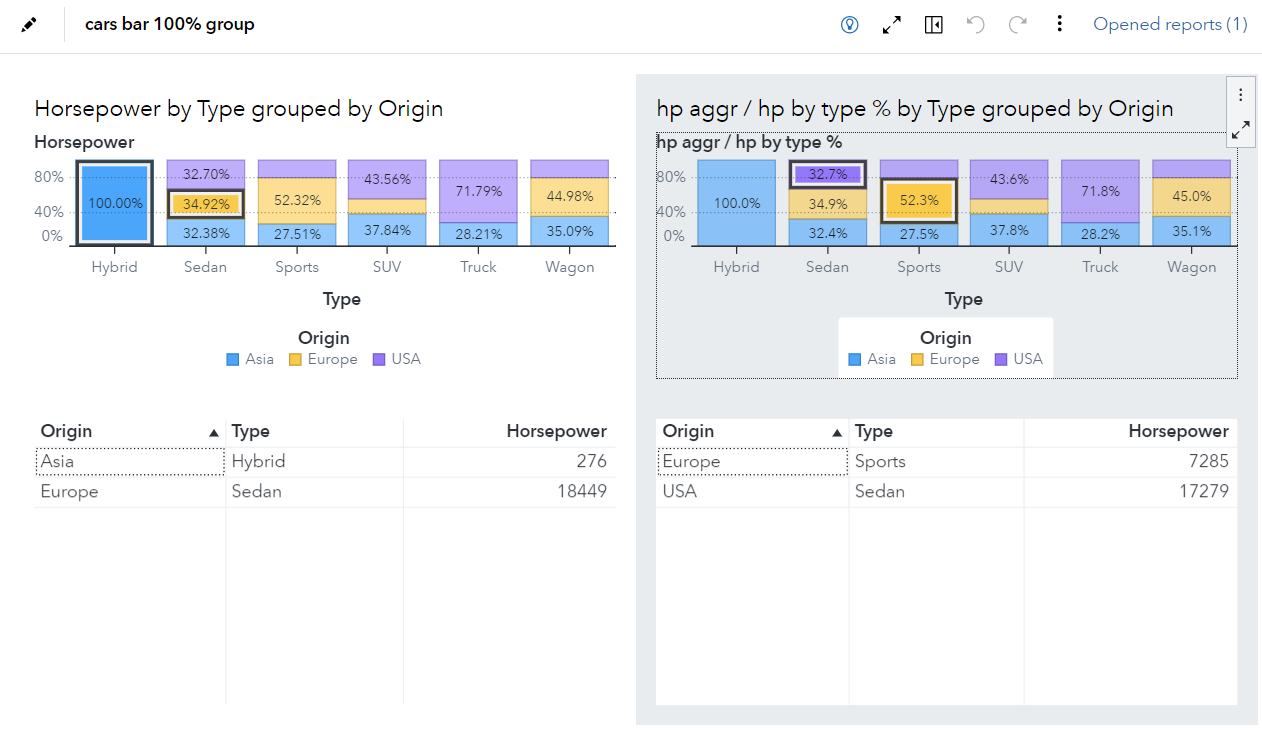This screenshot has width=1262, height=732.
Task: Click the 52.3% Sports segment in the right chart
Action: (x=918, y=201)
